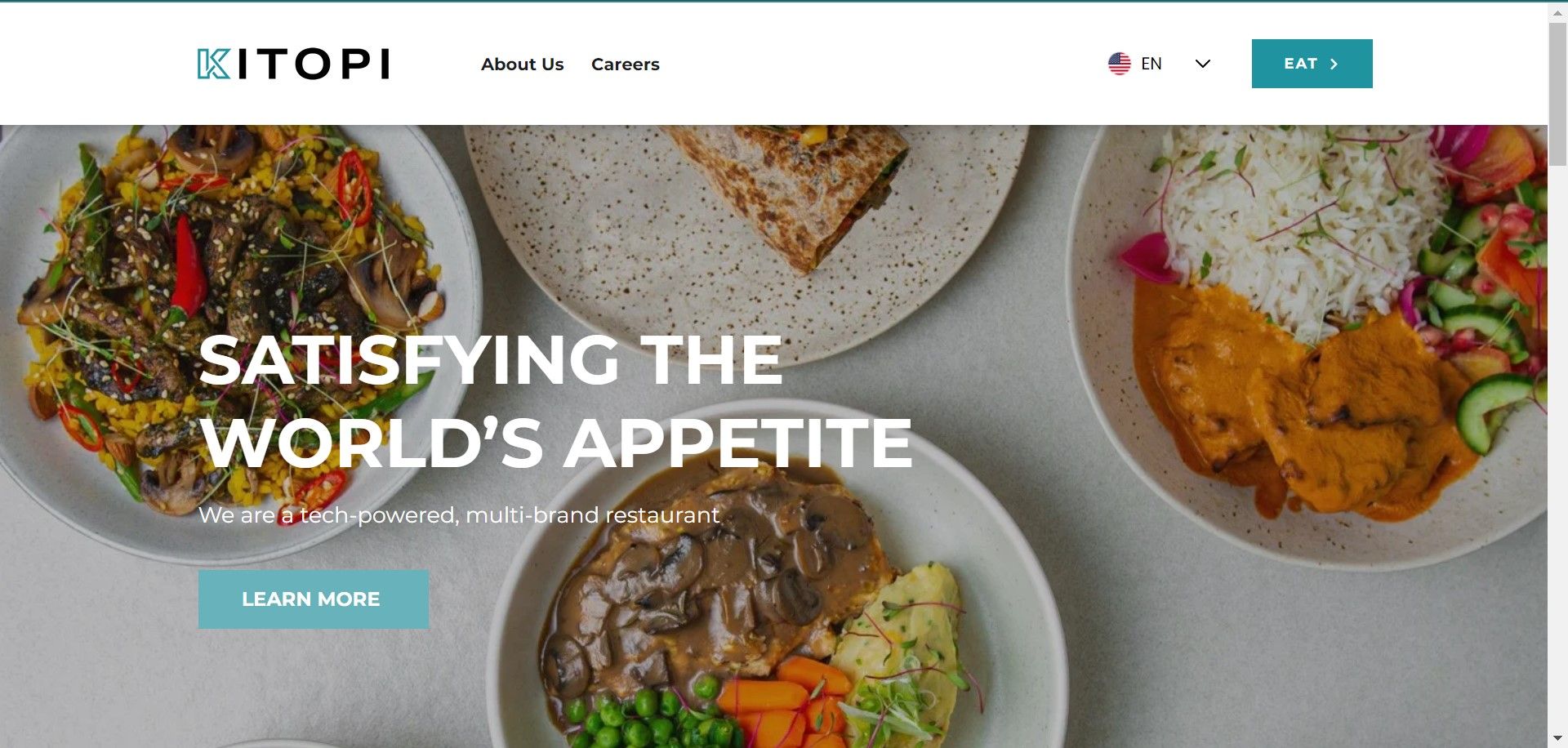Click the empty scrollbar track below the thumb
Screen dimensions: 1568x748
tap(1557, 449)
